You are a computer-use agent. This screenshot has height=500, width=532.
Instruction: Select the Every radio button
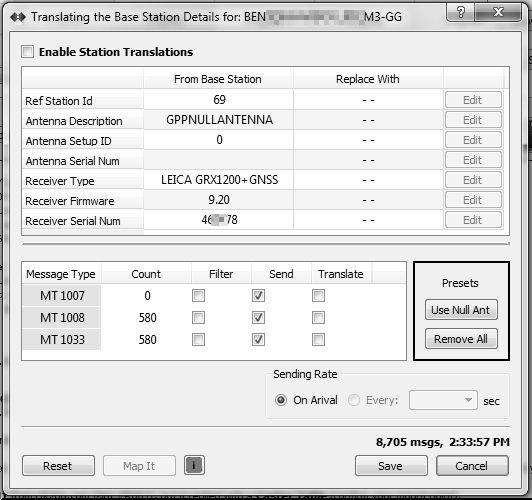click(x=354, y=400)
